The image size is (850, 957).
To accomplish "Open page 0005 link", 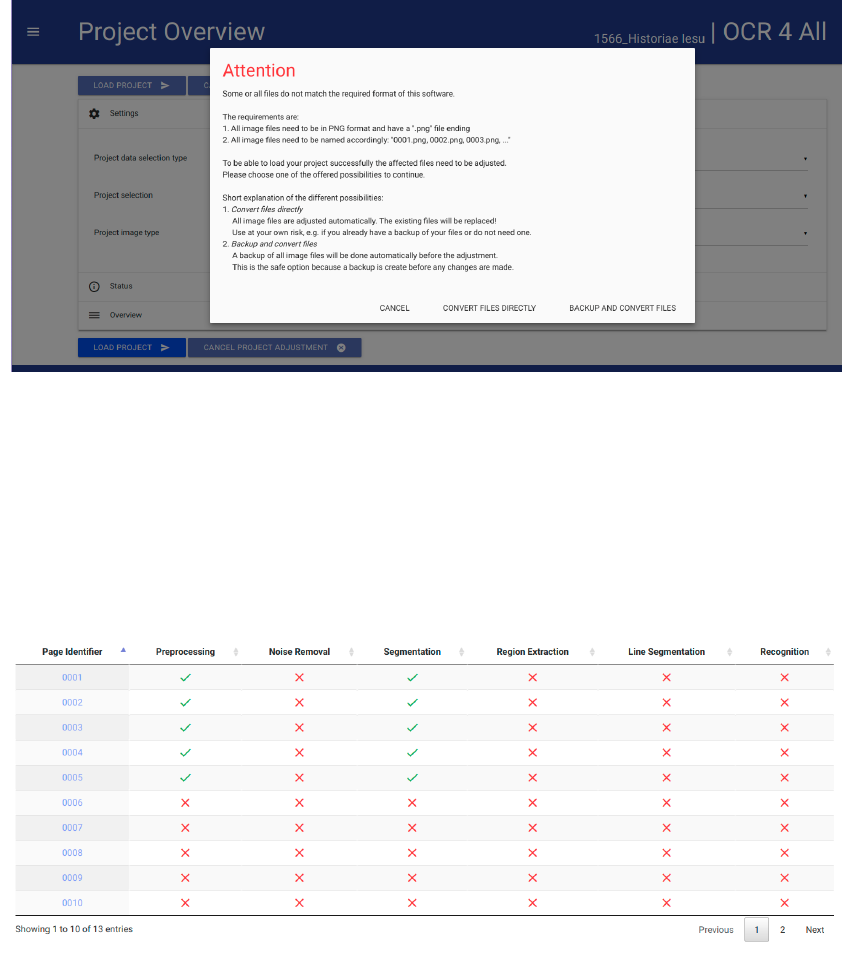I will 72,778.
